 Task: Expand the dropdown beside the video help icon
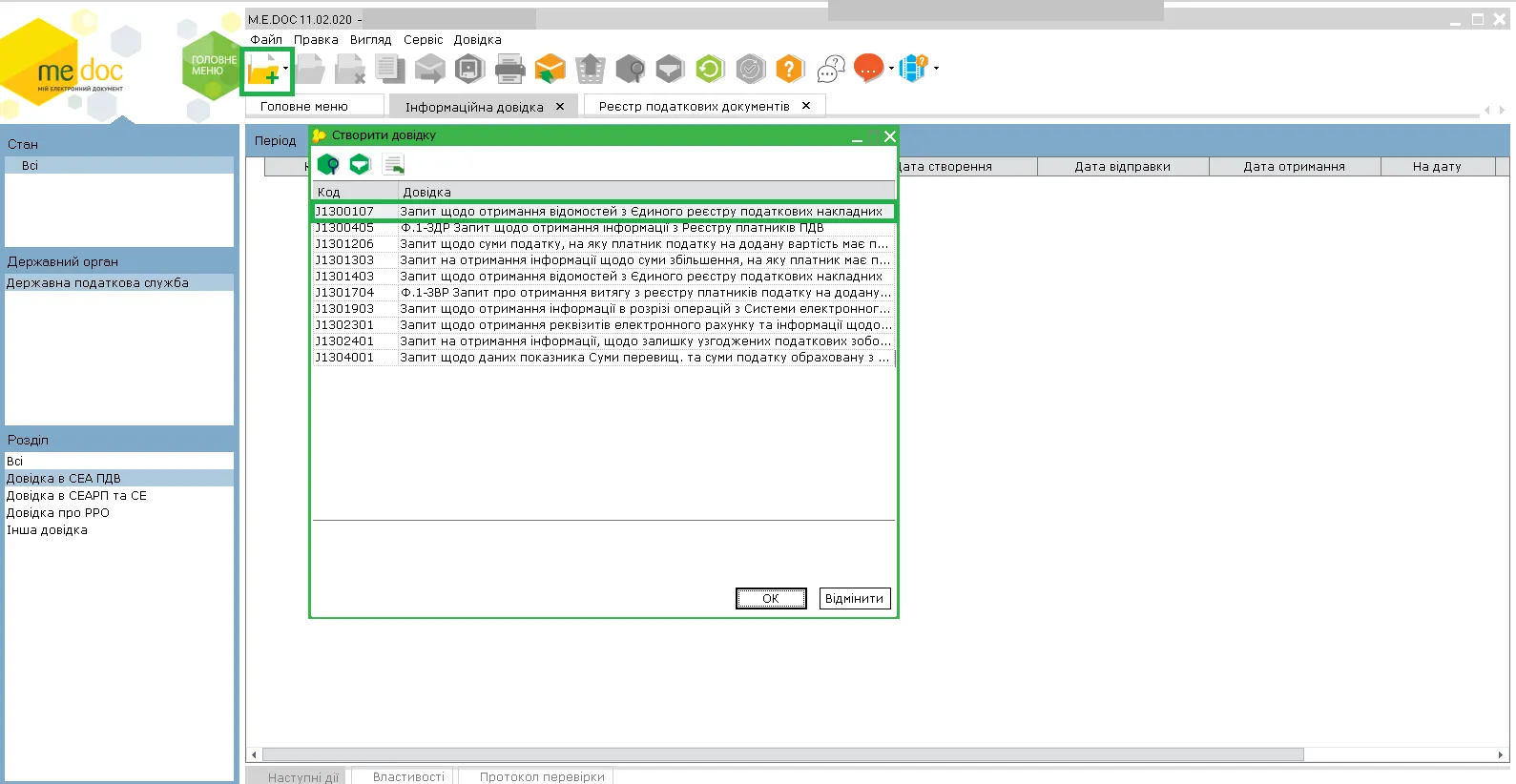936,69
